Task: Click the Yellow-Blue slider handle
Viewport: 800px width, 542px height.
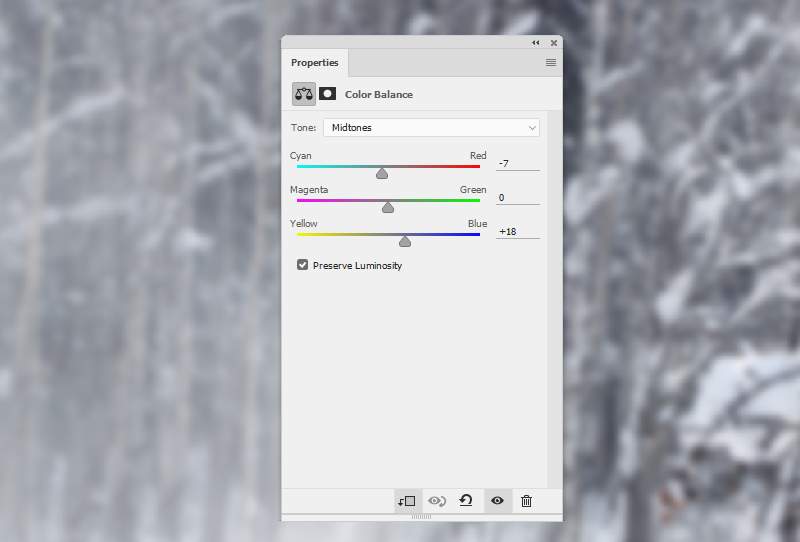Action: coord(405,241)
